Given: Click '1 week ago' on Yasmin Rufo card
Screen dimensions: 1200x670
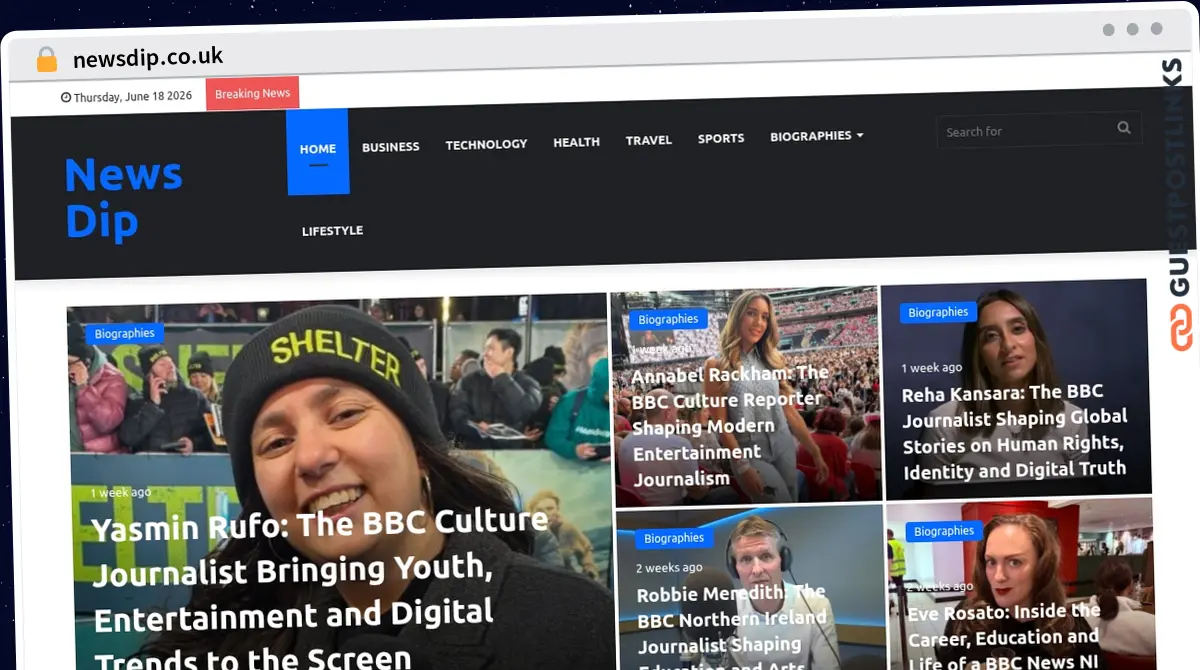Looking at the screenshot, I should (x=120, y=493).
